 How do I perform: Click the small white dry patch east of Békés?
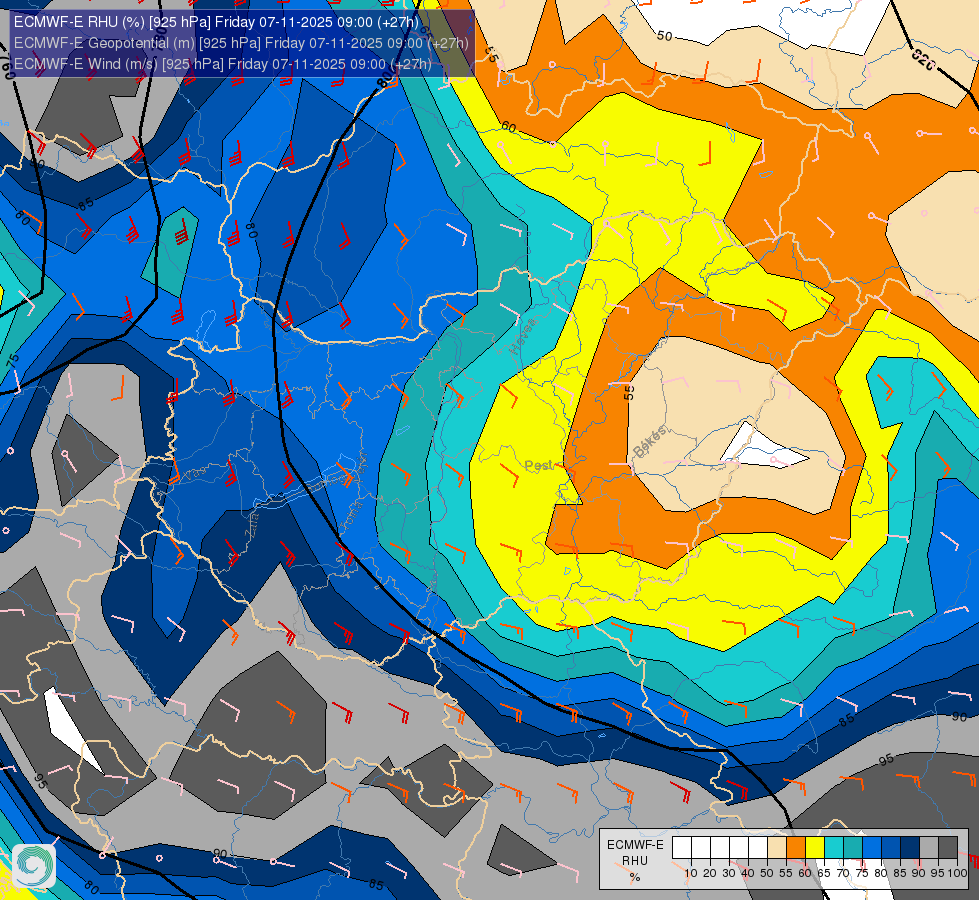pos(764,447)
